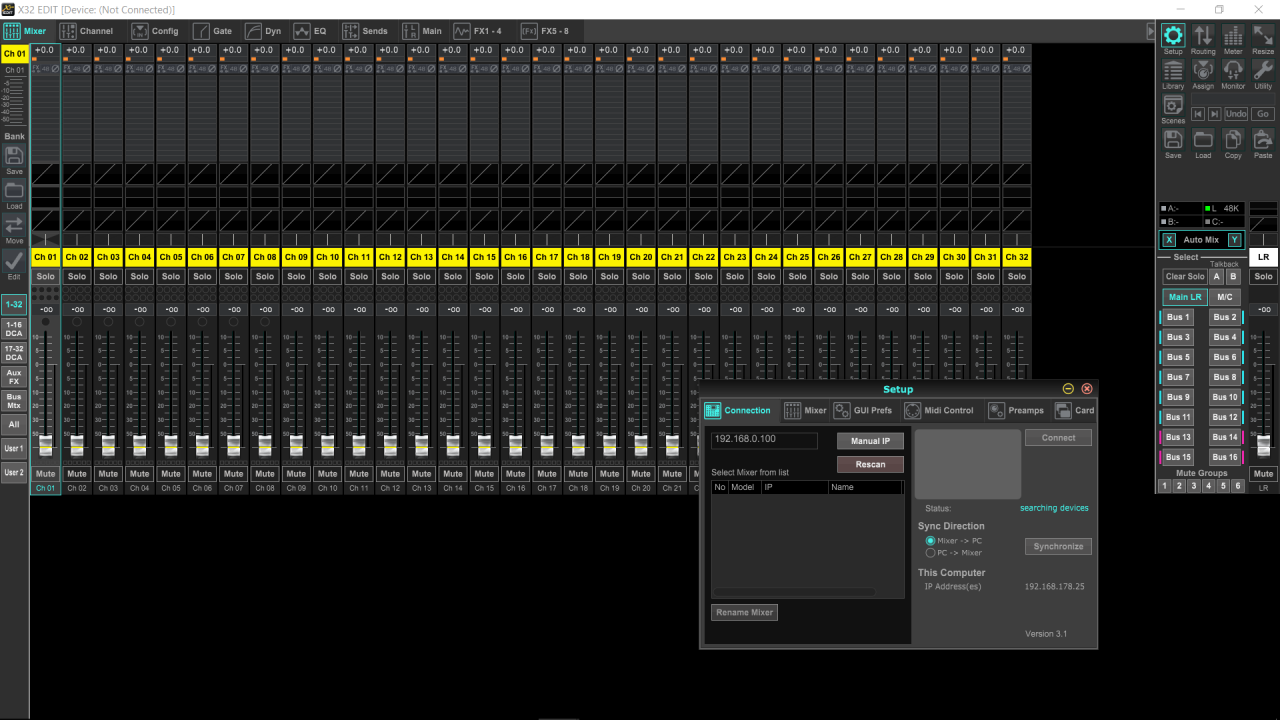Select the PC -> Mixer radio button
1280x720 pixels.
(x=930, y=553)
